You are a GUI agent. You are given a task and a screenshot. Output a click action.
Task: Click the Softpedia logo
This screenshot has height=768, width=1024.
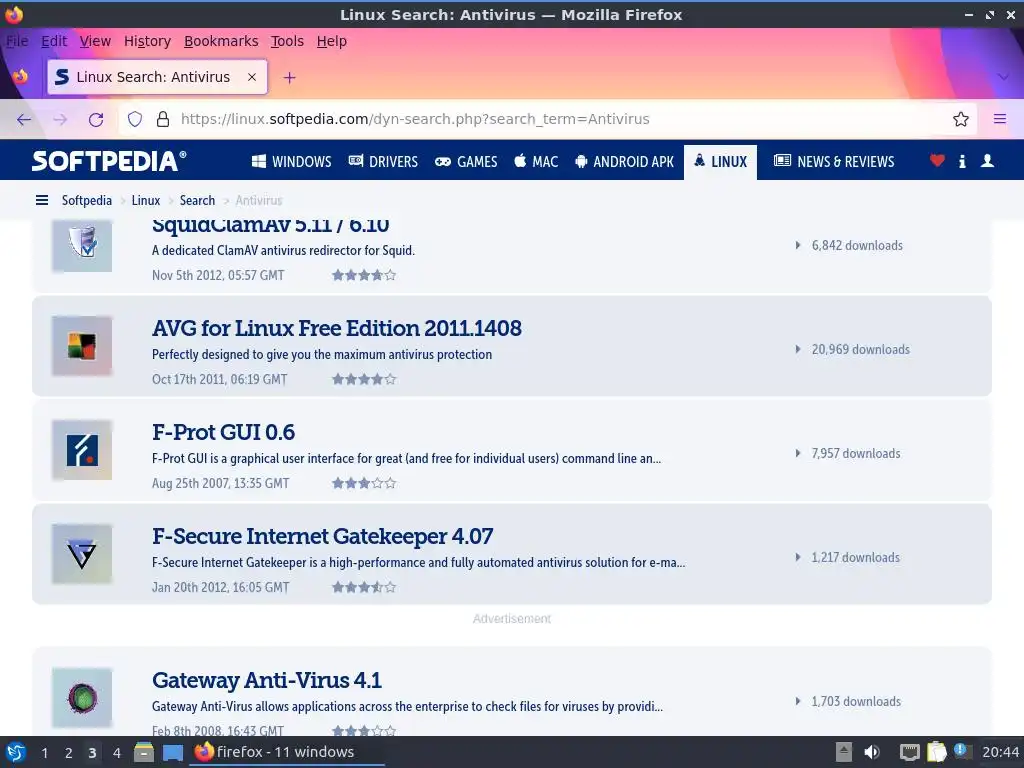[x=109, y=161]
